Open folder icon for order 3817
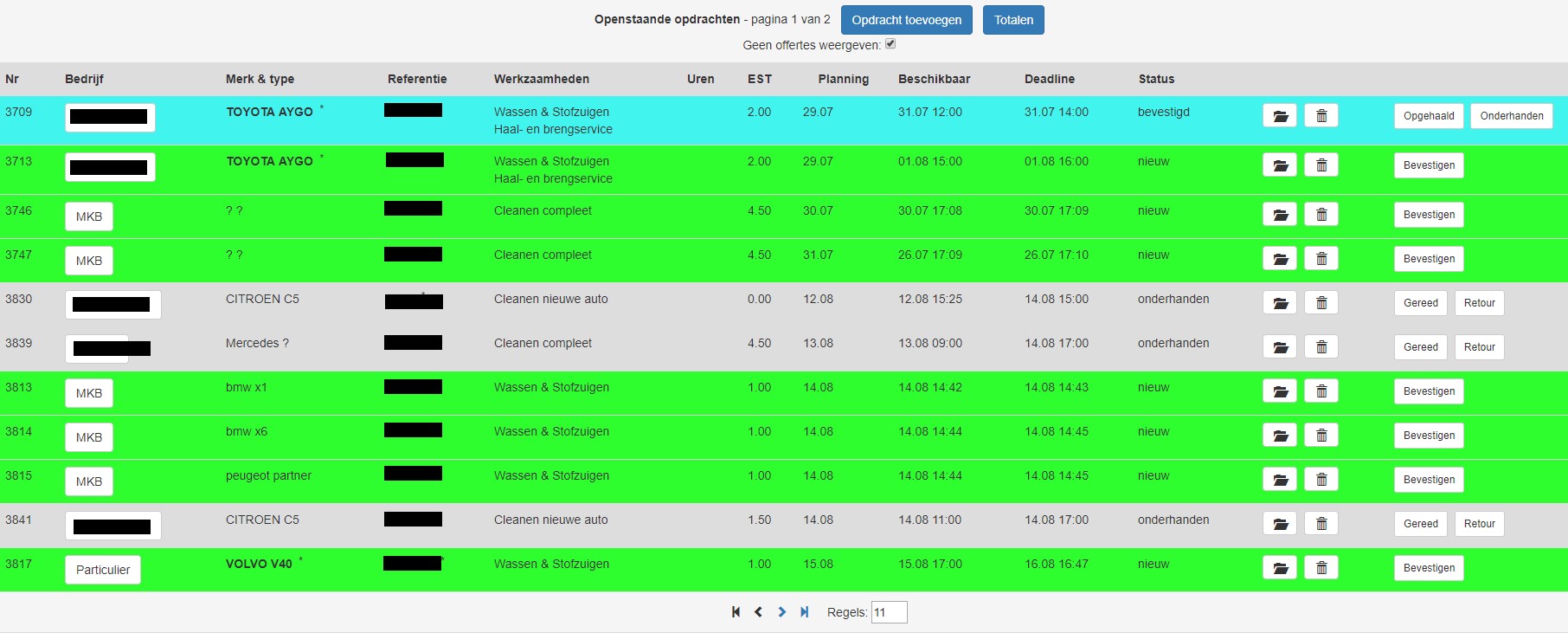This screenshot has width=1568, height=633. [1280, 568]
